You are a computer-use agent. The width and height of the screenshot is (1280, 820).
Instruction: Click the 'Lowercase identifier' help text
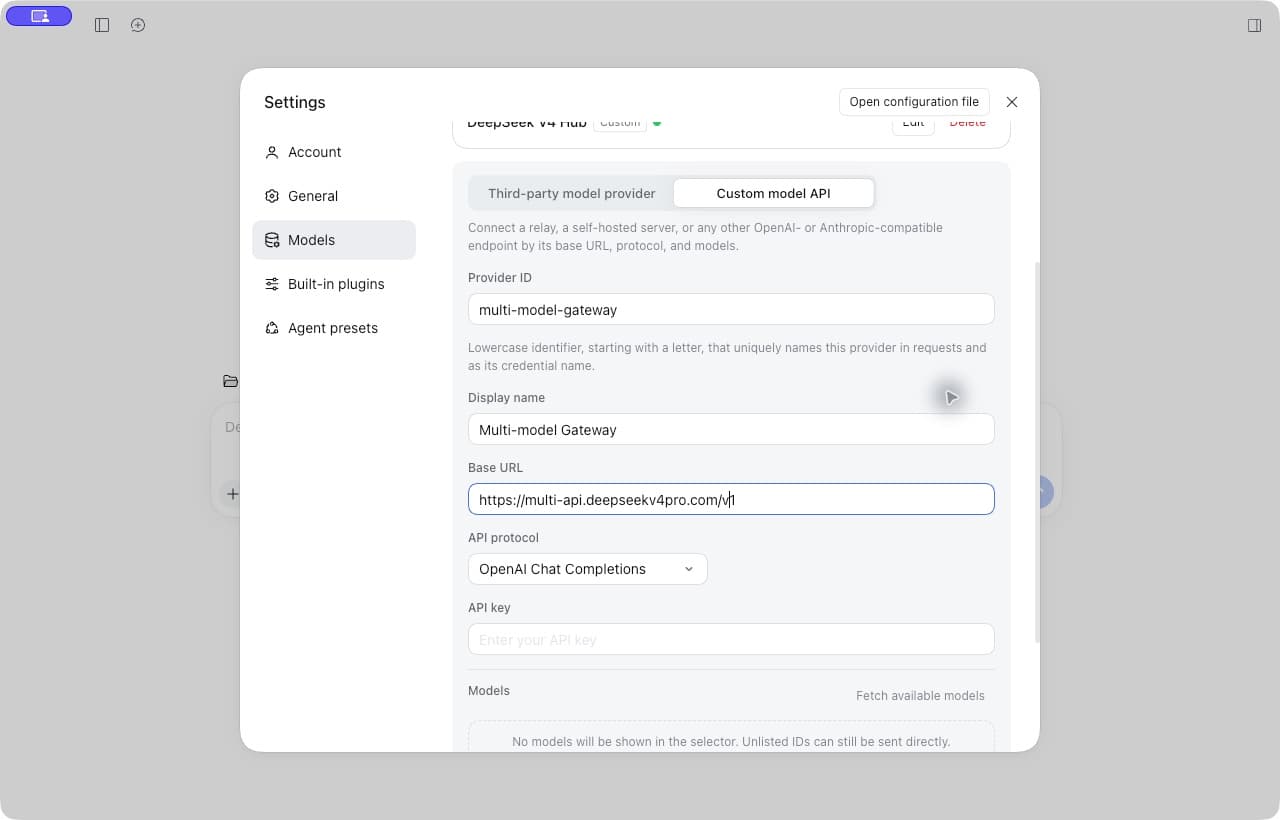pos(727,357)
